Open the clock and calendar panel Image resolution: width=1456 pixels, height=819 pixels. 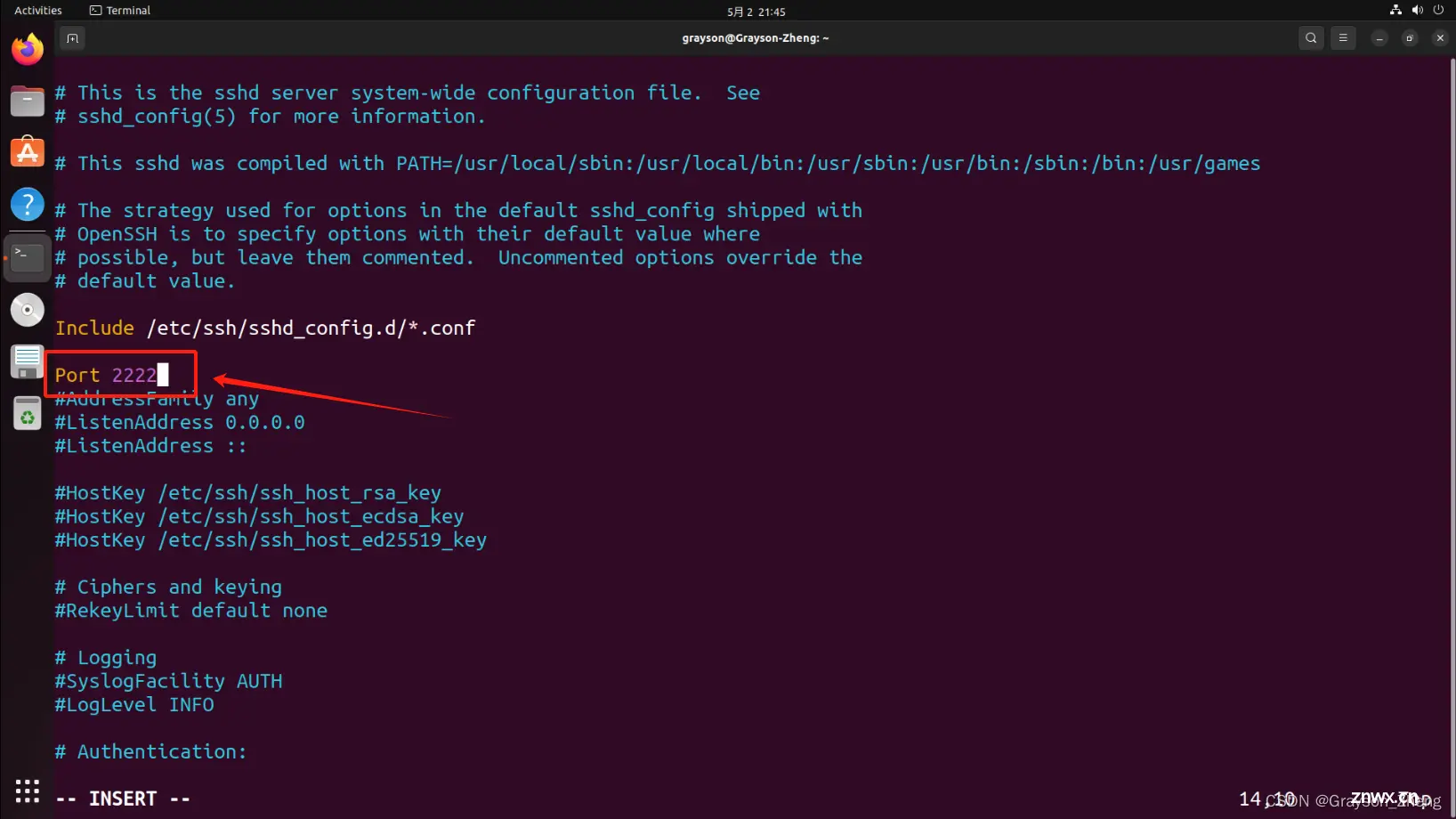(x=756, y=12)
